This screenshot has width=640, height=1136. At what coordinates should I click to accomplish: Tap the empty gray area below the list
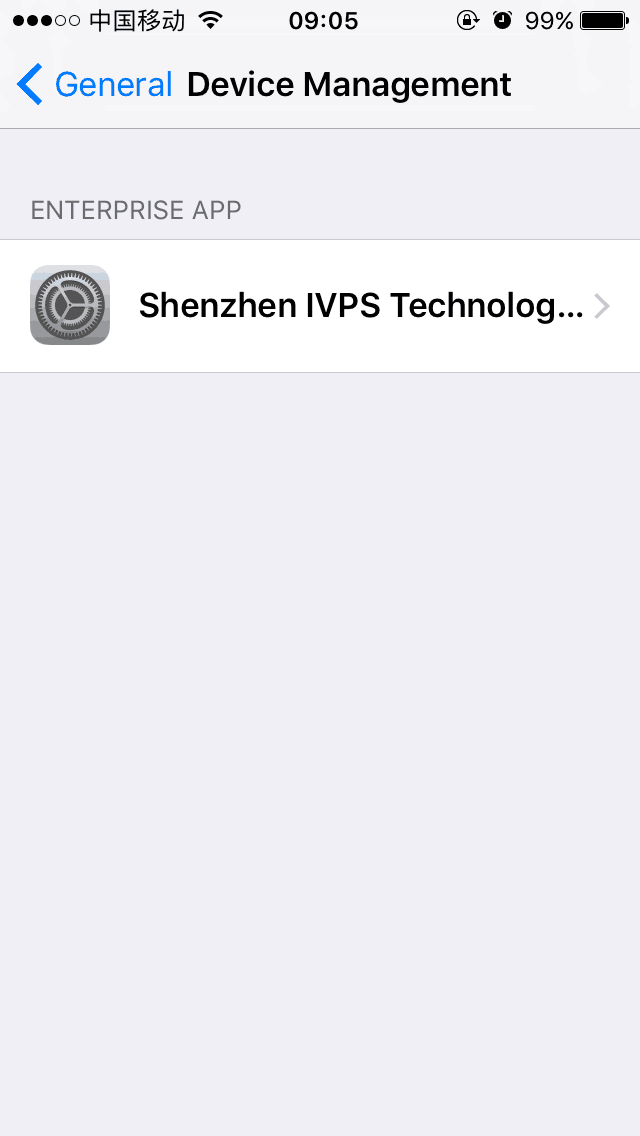tap(320, 753)
